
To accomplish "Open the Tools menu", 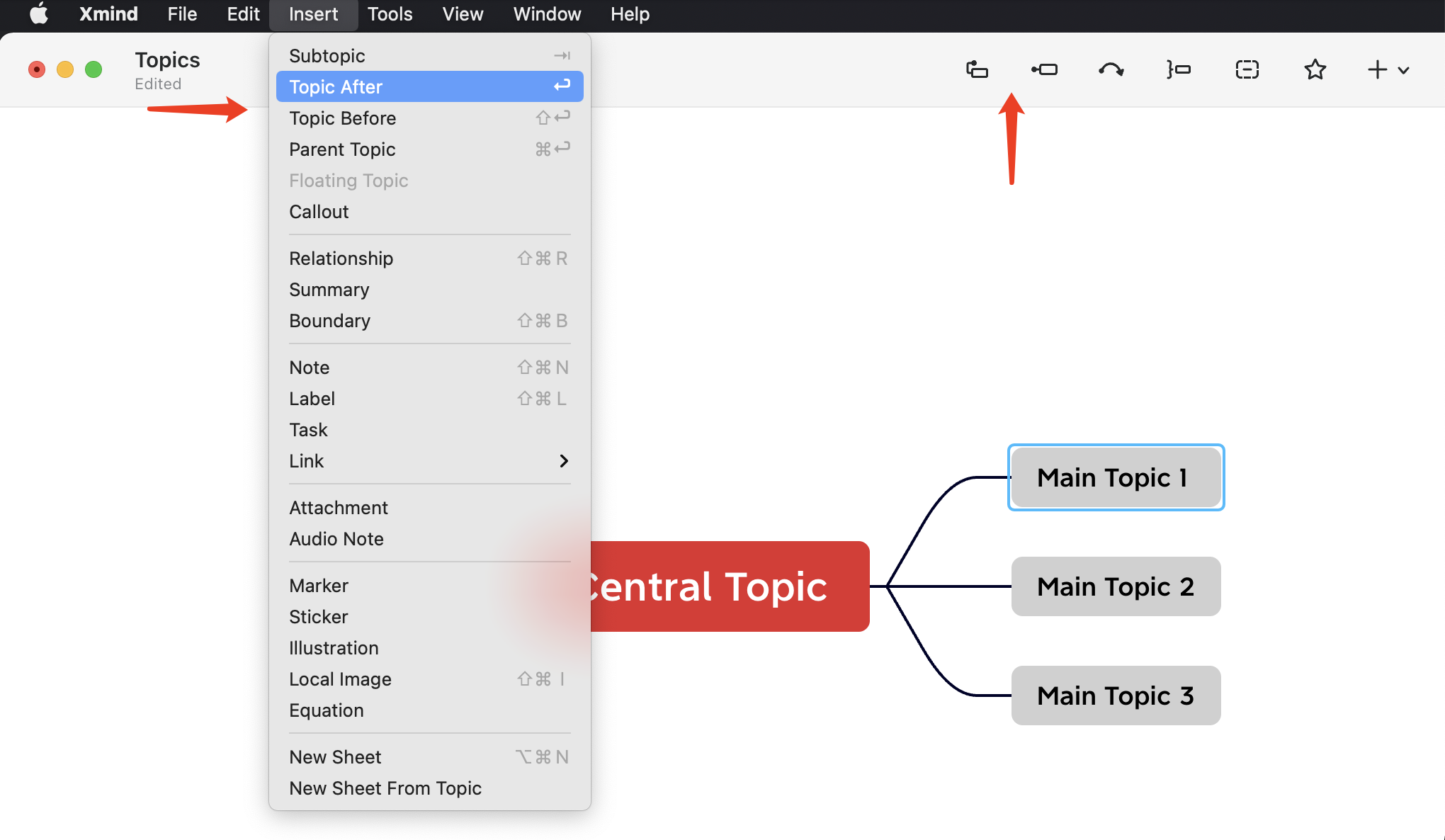I will [x=390, y=14].
